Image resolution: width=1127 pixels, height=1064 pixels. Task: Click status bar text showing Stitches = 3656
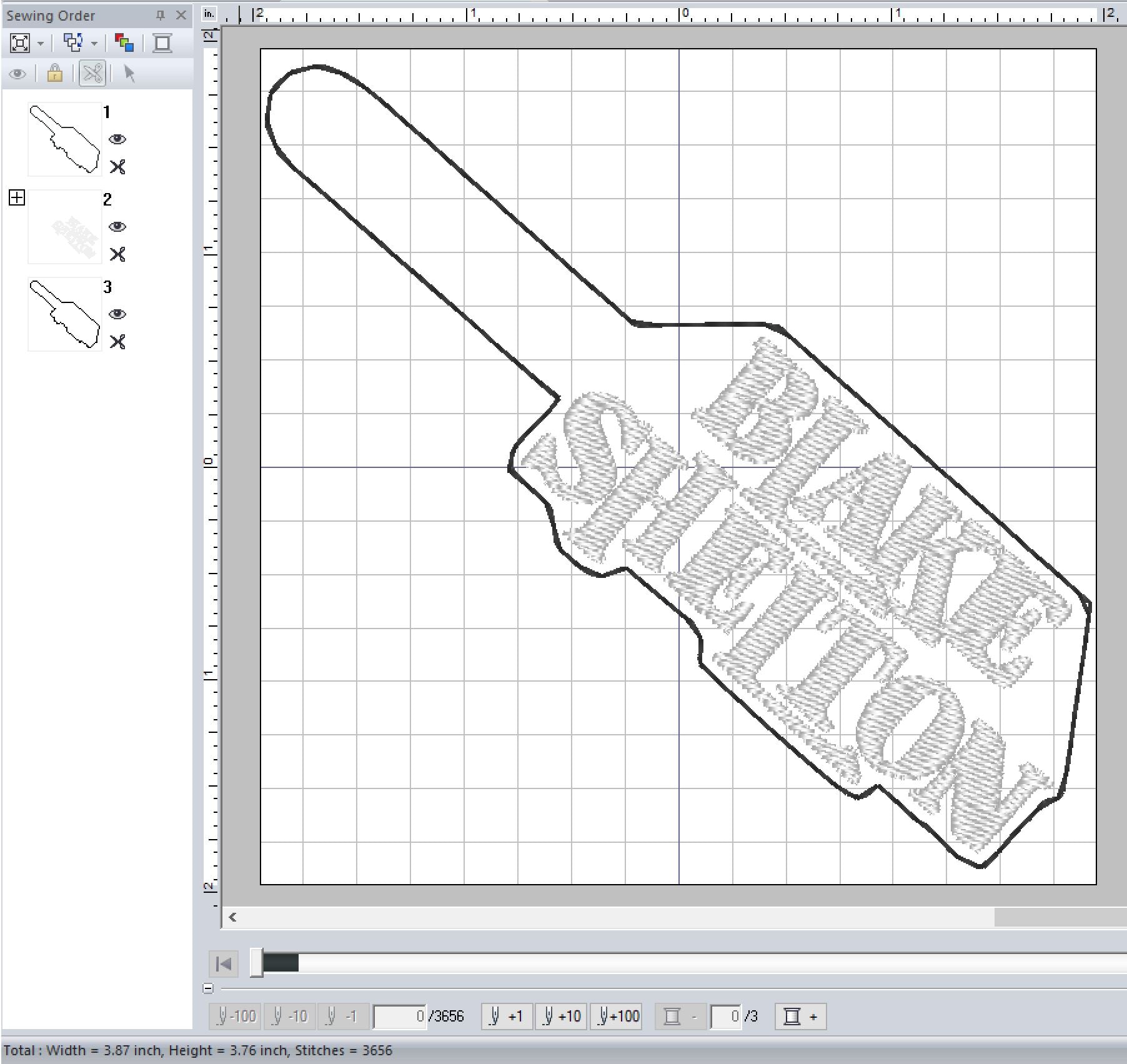point(344,1051)
